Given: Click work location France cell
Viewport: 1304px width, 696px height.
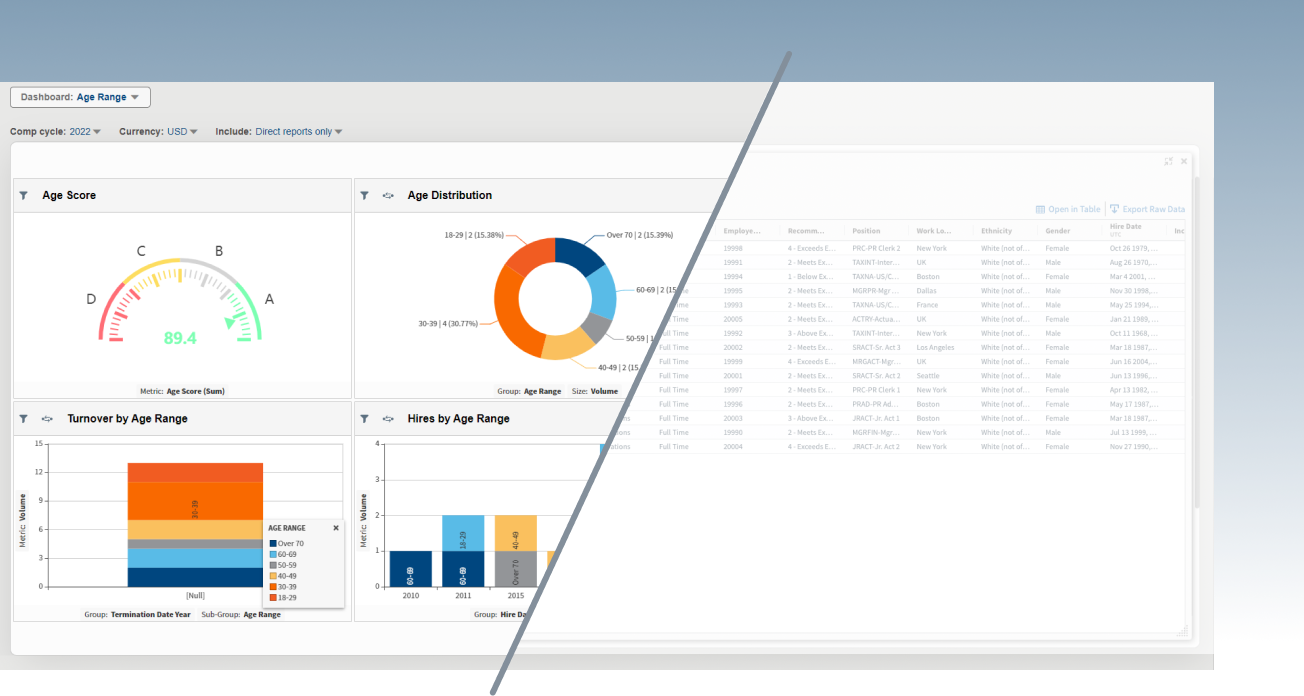Looking at the screenshot, I should [927, 304].
